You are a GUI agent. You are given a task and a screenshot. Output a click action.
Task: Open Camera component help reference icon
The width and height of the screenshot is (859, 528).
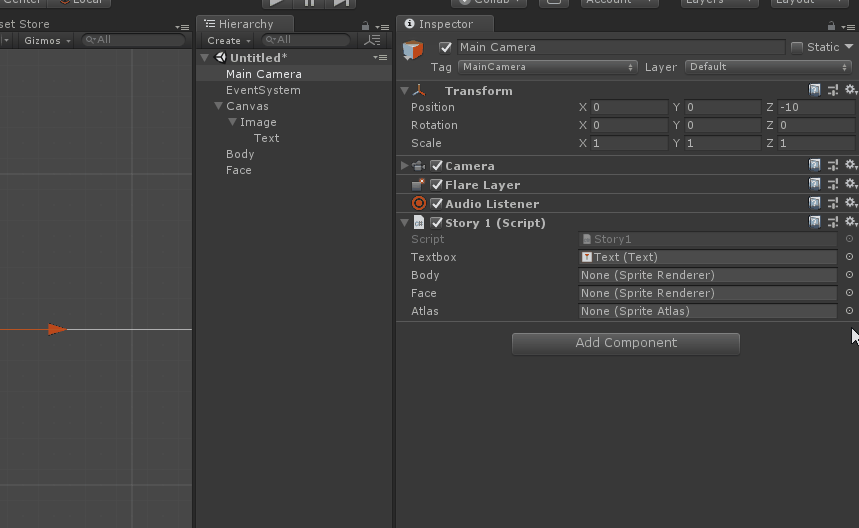[815, 165]
